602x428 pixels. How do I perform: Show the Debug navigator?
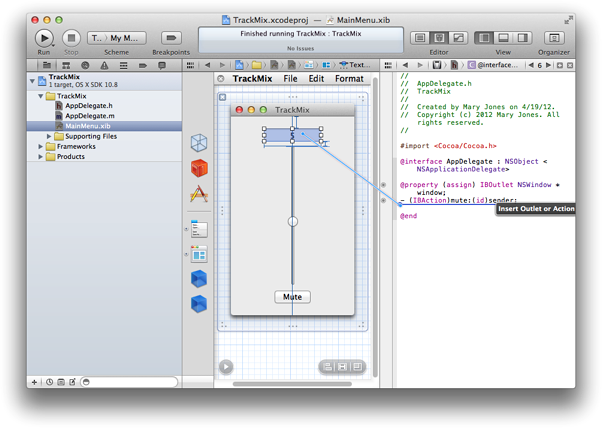[124, 65]
